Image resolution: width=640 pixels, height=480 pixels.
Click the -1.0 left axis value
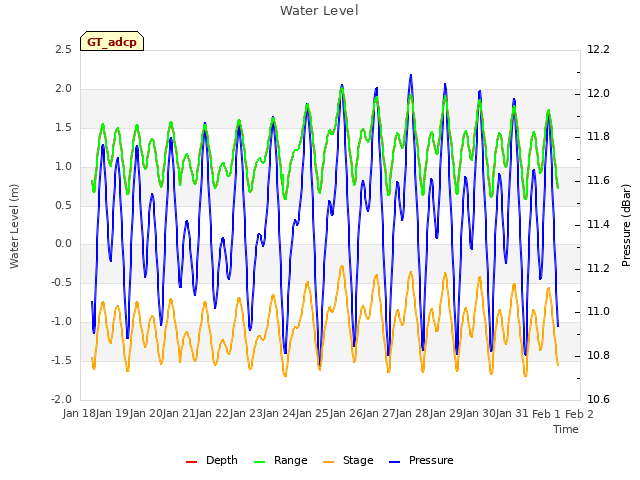[61, 322]
